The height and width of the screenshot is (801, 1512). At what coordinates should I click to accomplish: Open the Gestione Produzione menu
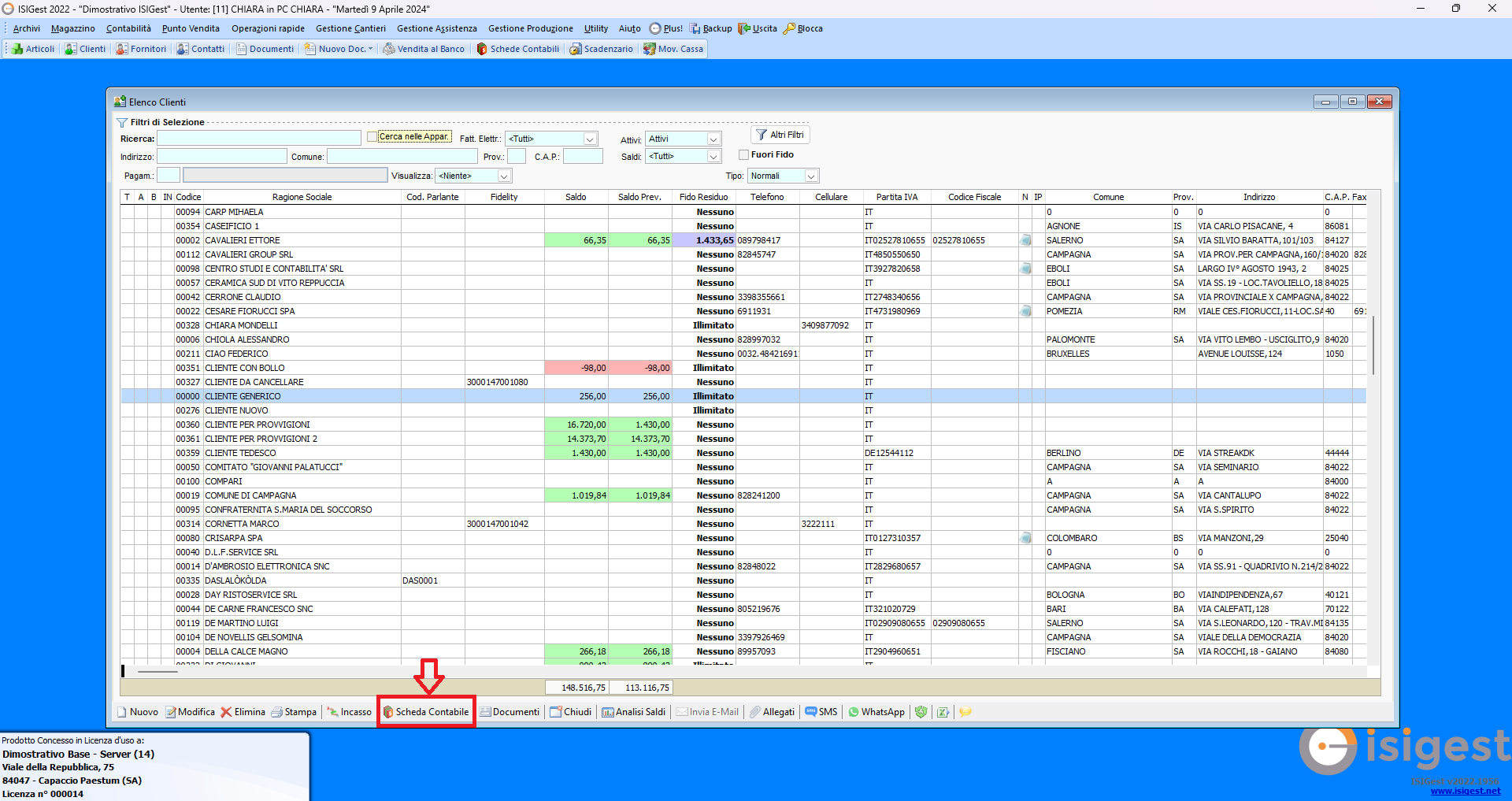point(530,28)
